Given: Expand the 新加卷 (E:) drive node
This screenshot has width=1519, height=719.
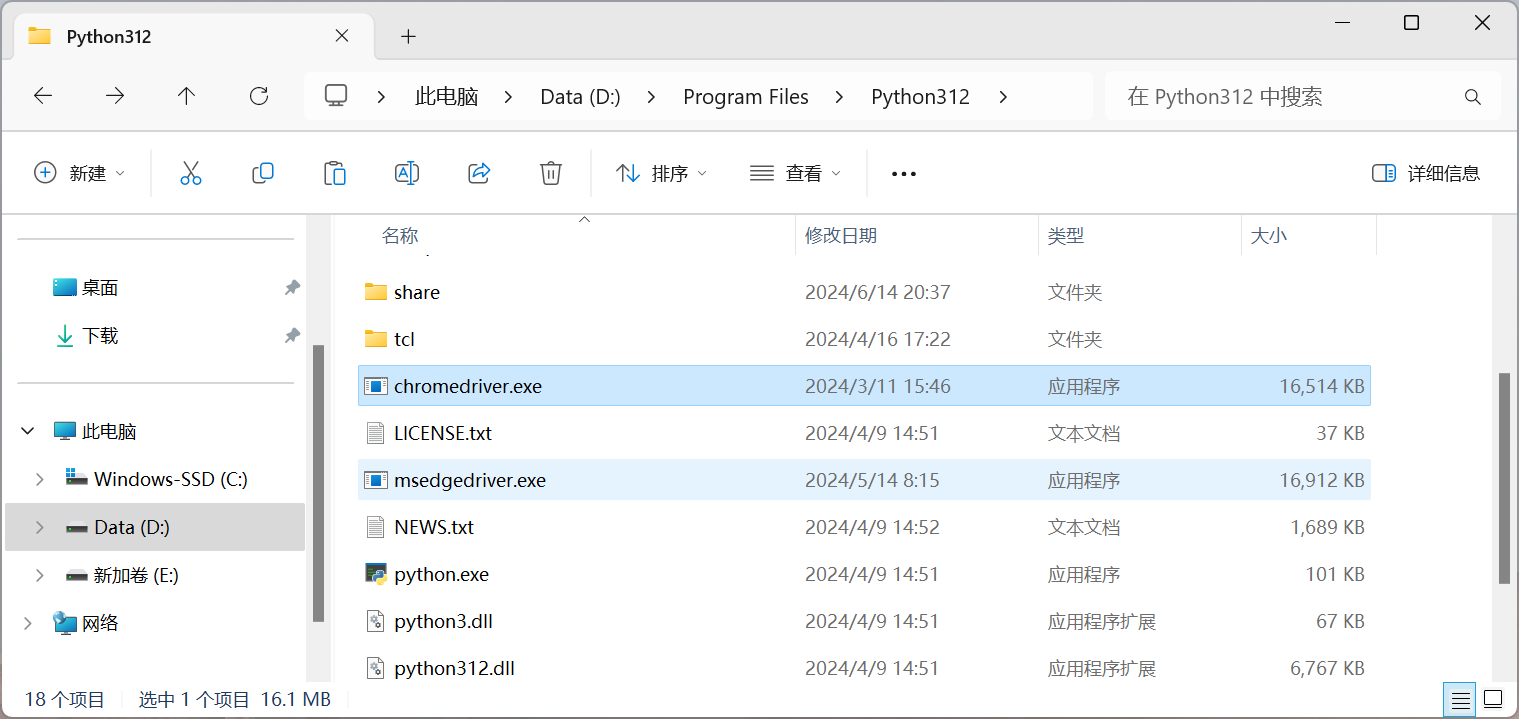Looking at the screenshot, I should (40, 575).
